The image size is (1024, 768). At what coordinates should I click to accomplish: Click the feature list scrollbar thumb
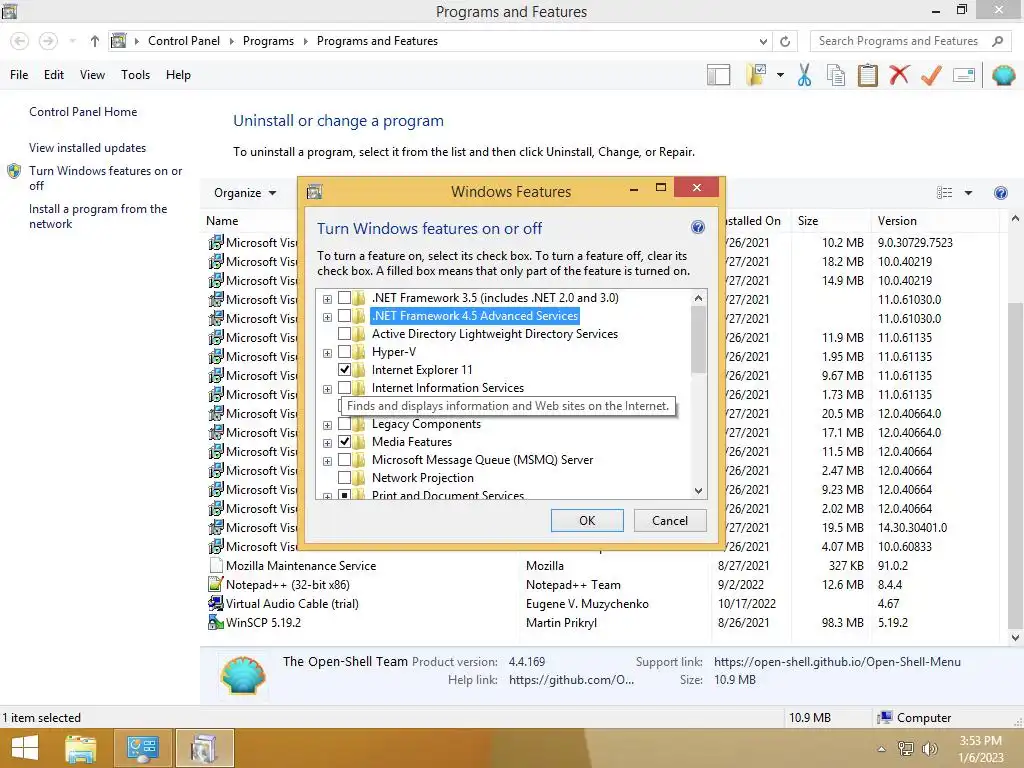coord(698,340)
